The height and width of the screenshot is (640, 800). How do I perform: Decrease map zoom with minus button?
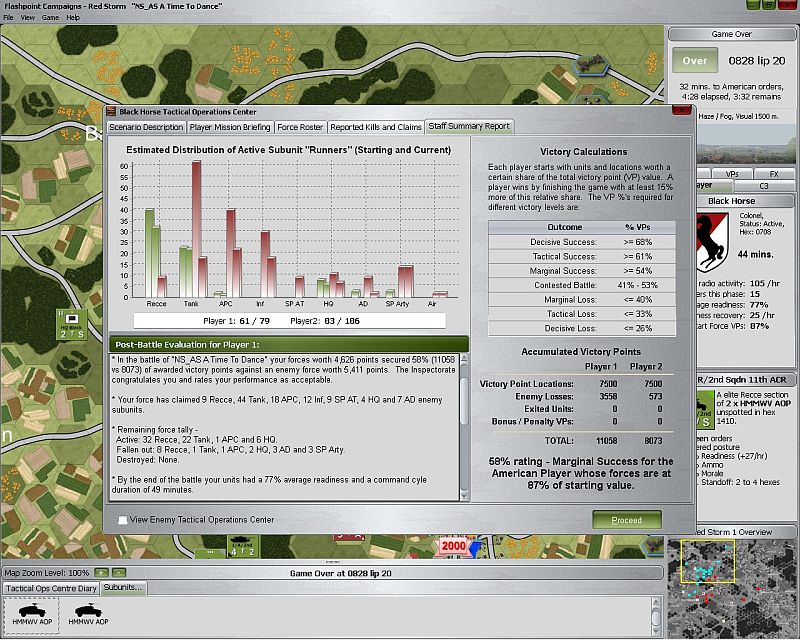click(x=118, y=573)
